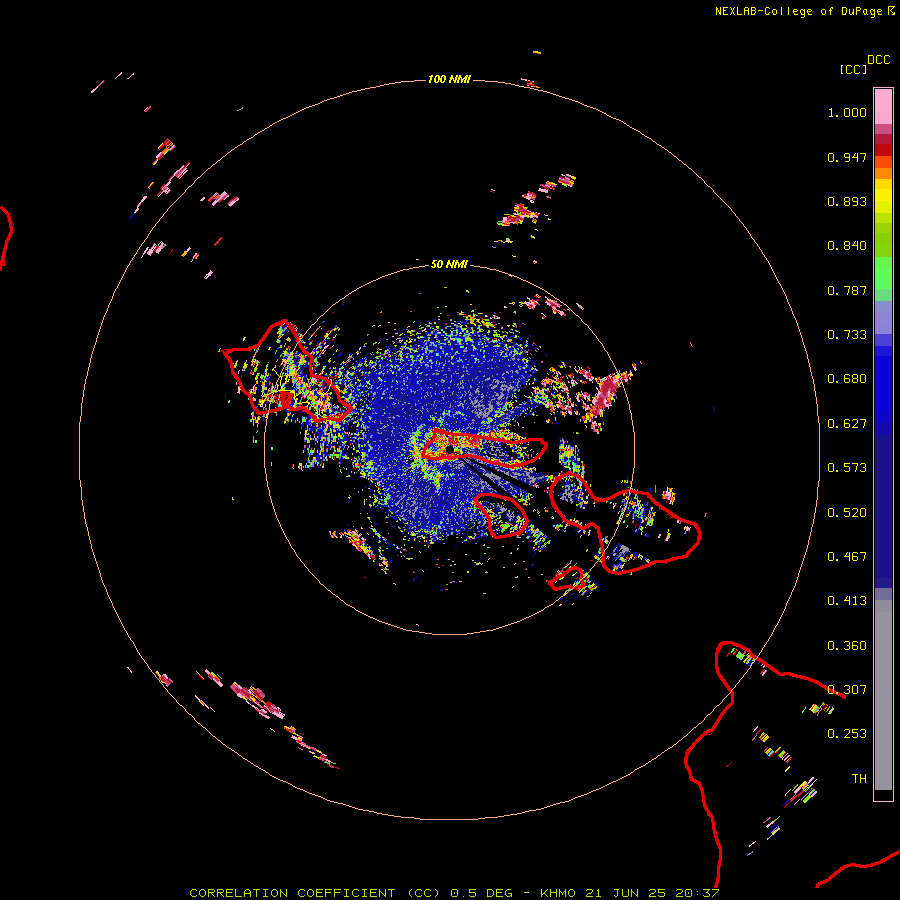Click the TH threshold label
Viewport: 900px width, 900px height.
pos(859,779)
